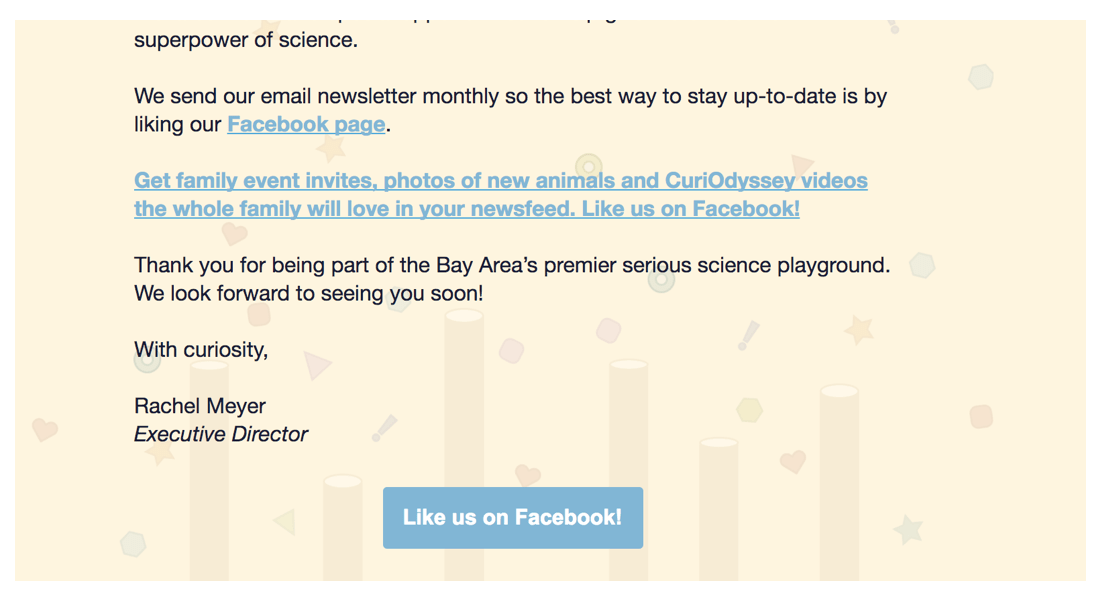Click the pink triangle beside "With curiosity,"
This screenshot has height=600, width=1100.
(316, 365)
